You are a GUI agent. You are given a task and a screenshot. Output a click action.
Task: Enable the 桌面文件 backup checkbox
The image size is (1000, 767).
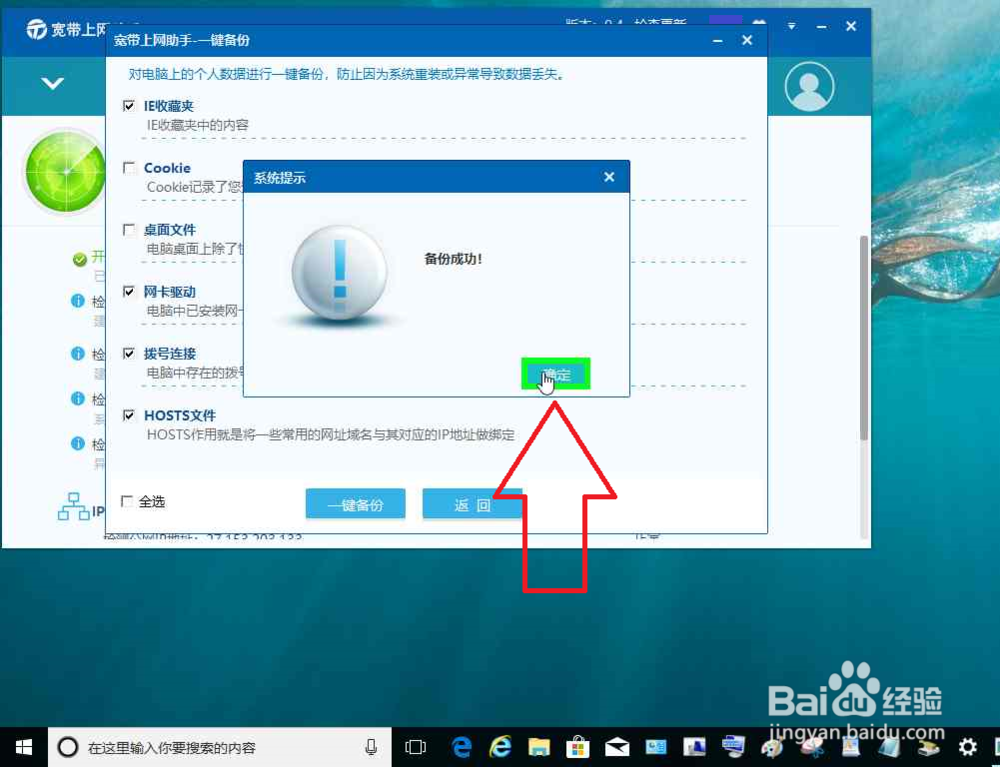pos(129,229)
